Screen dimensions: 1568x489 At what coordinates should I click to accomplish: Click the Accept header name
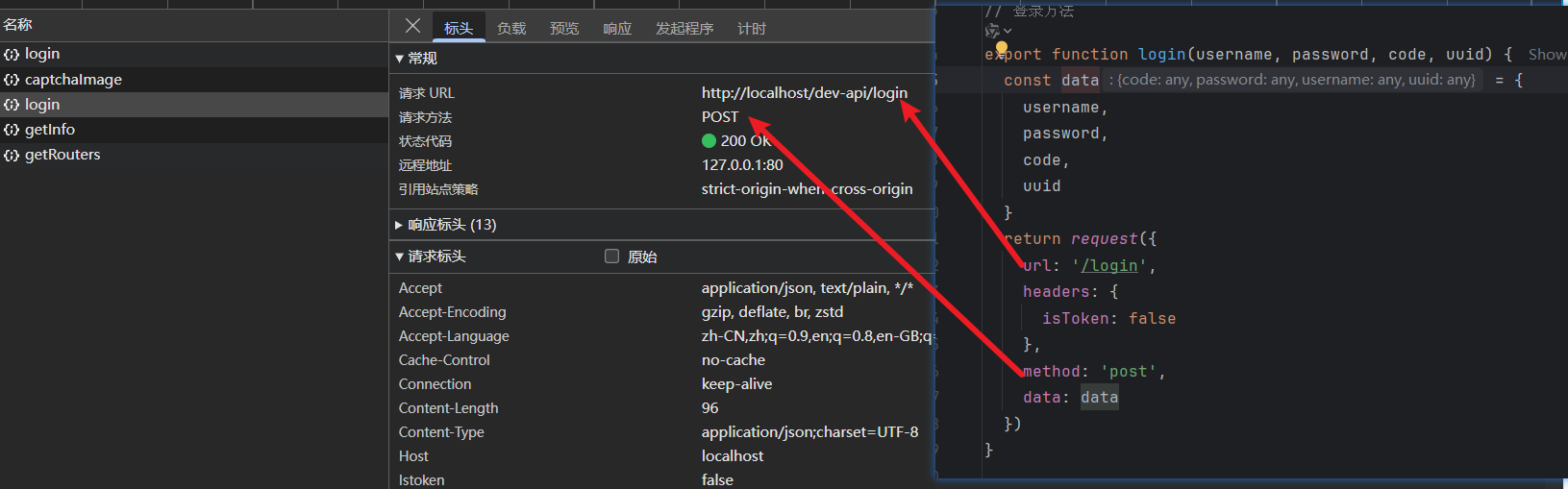click(420, 287)
